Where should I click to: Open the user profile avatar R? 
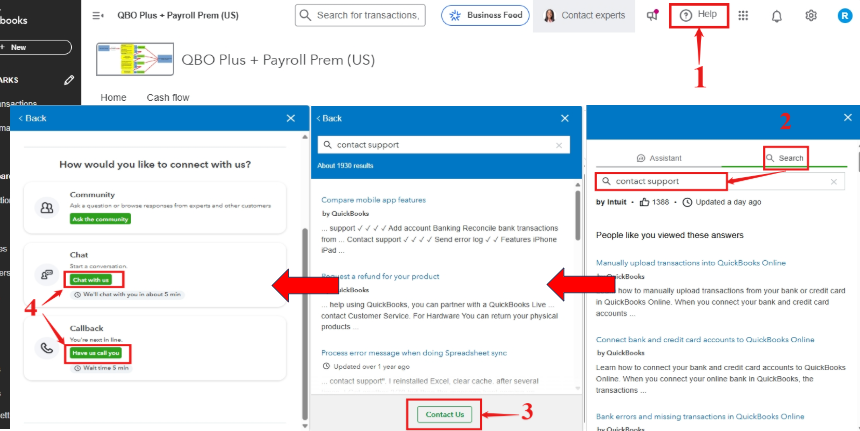point(844,16)
